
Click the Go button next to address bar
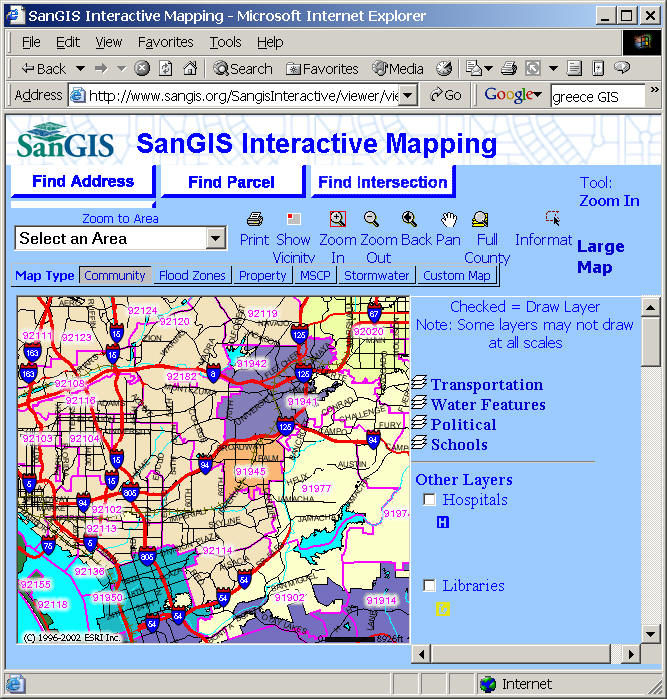coord(445,95)
